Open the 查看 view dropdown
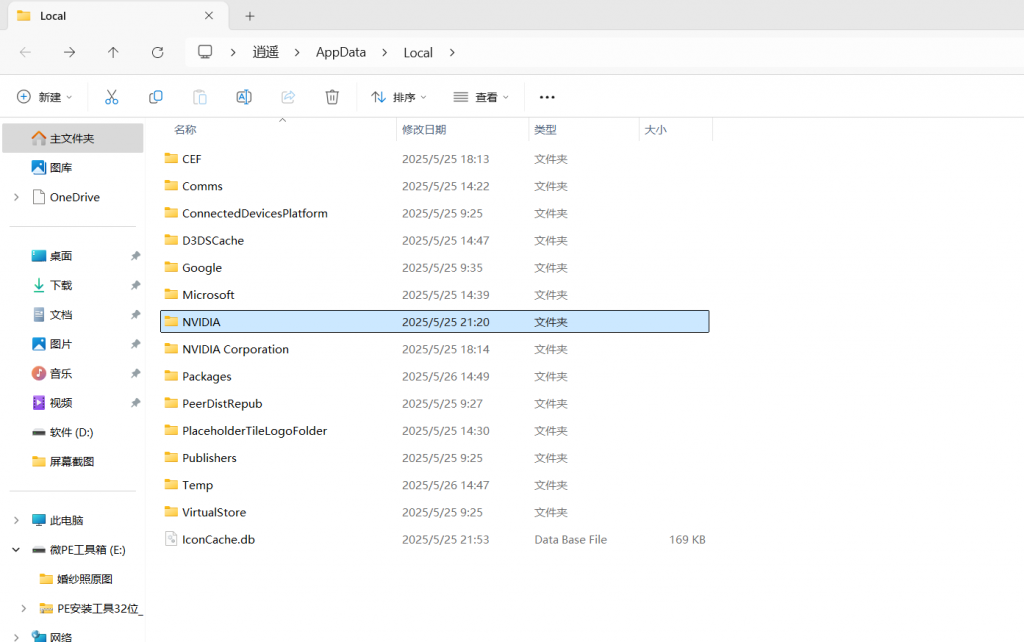 (481, 97)
